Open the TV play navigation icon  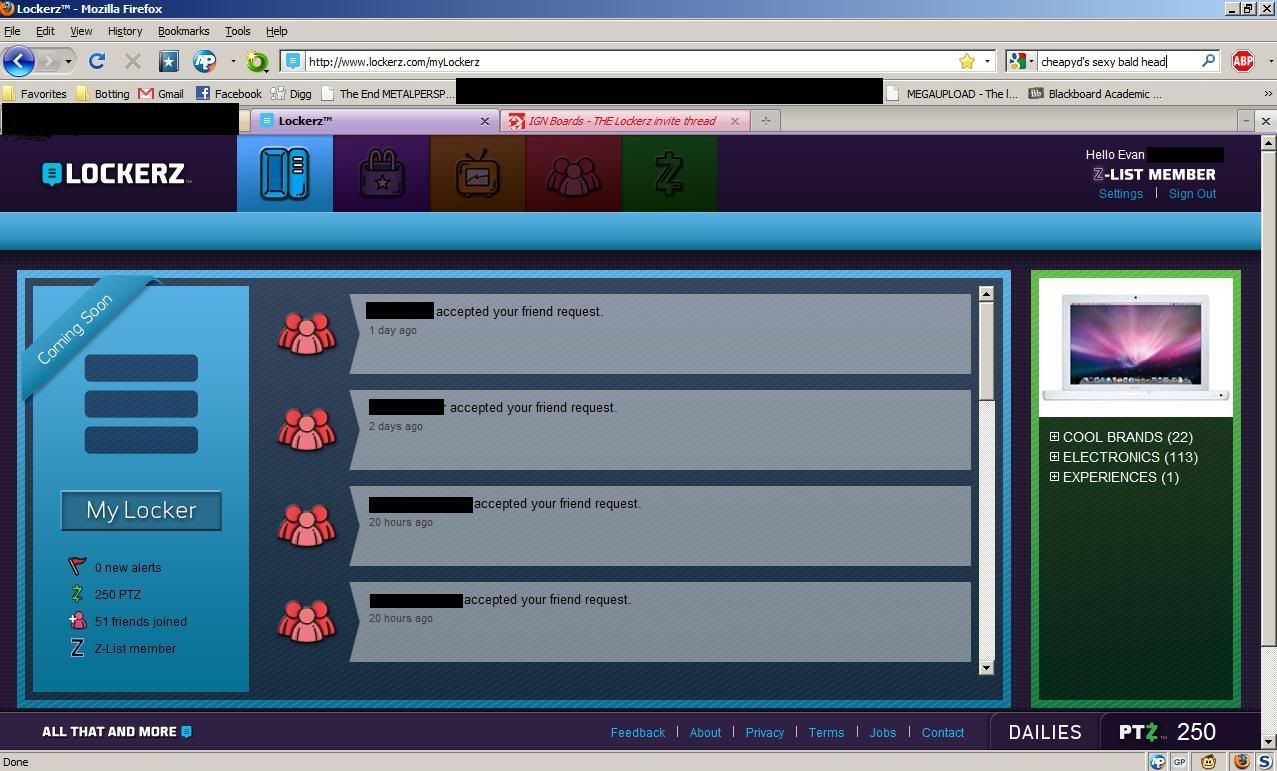coord(477,174)
